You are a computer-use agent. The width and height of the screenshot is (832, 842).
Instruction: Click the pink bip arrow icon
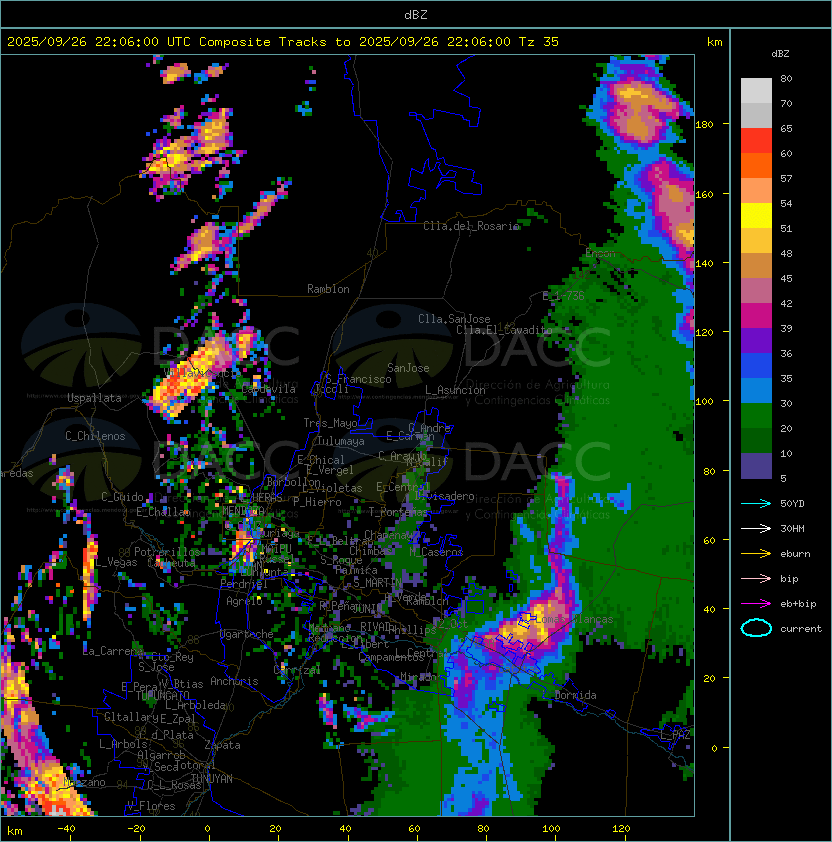(x=756, y=579)
